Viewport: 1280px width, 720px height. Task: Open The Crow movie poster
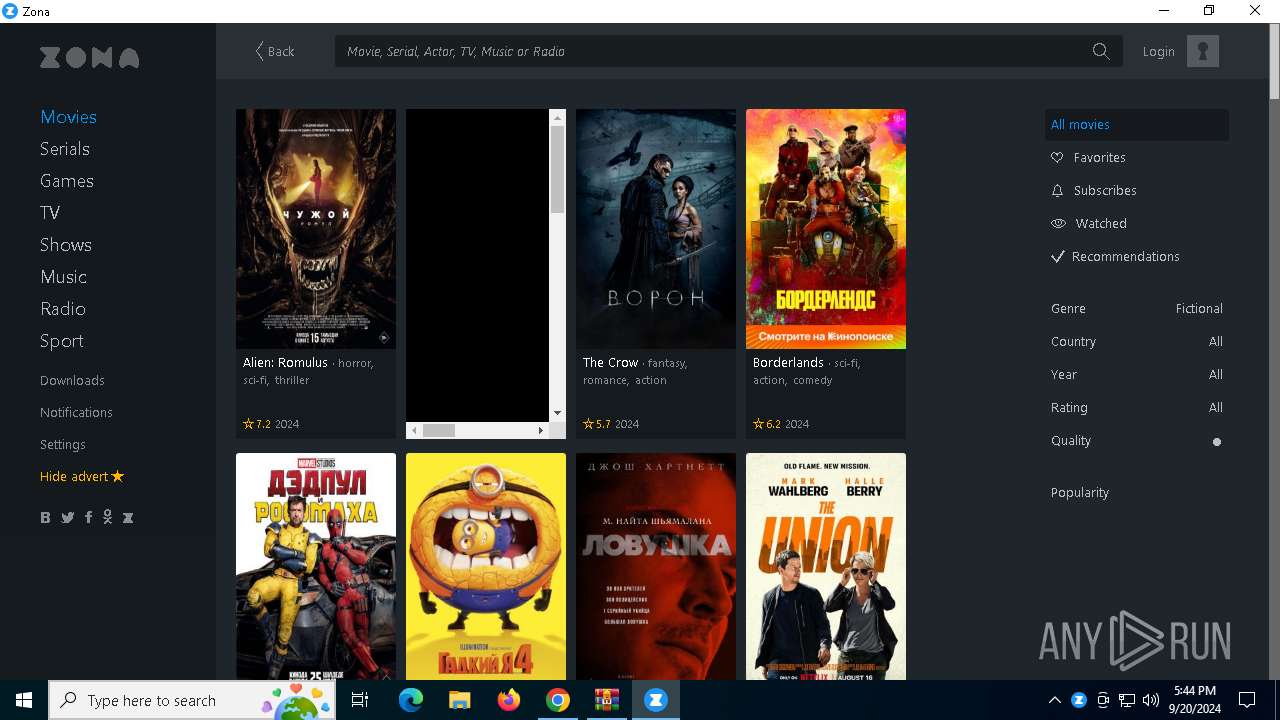pyautogui.click(x=656, y=229)
